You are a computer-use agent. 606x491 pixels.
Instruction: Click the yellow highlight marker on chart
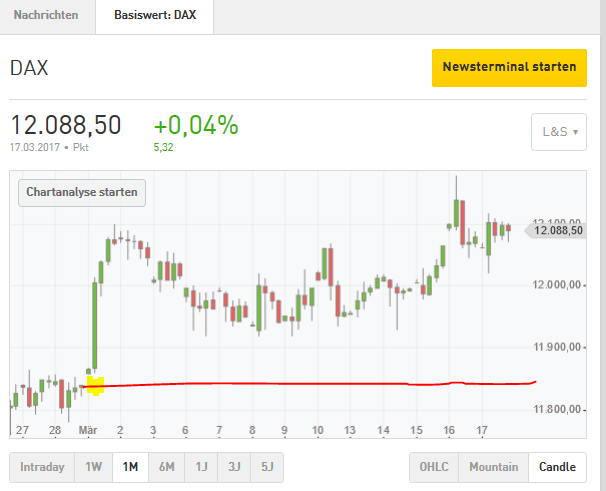coord(96,385)
